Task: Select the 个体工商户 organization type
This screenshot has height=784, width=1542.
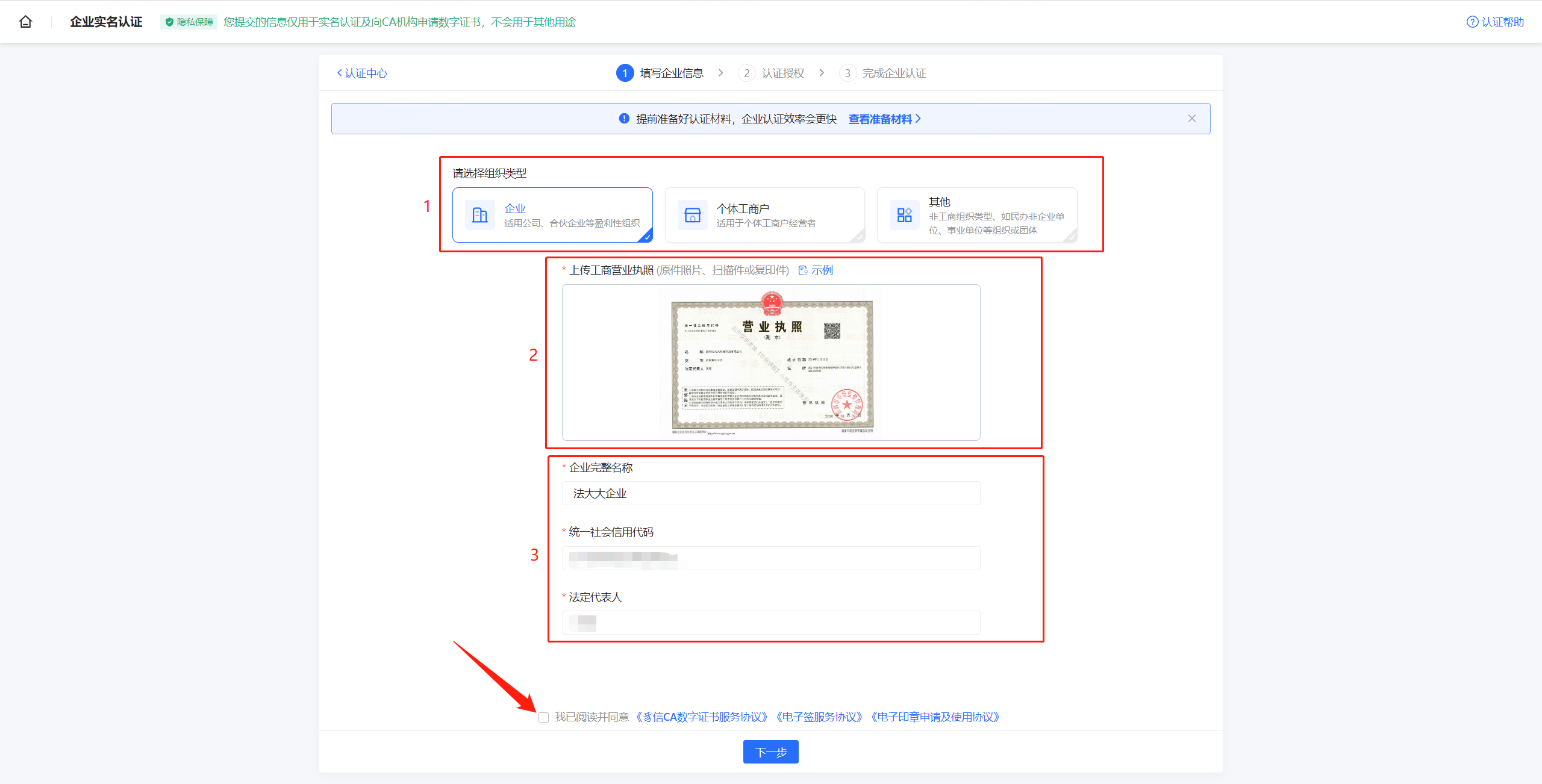Action: [x=764, y=215]
